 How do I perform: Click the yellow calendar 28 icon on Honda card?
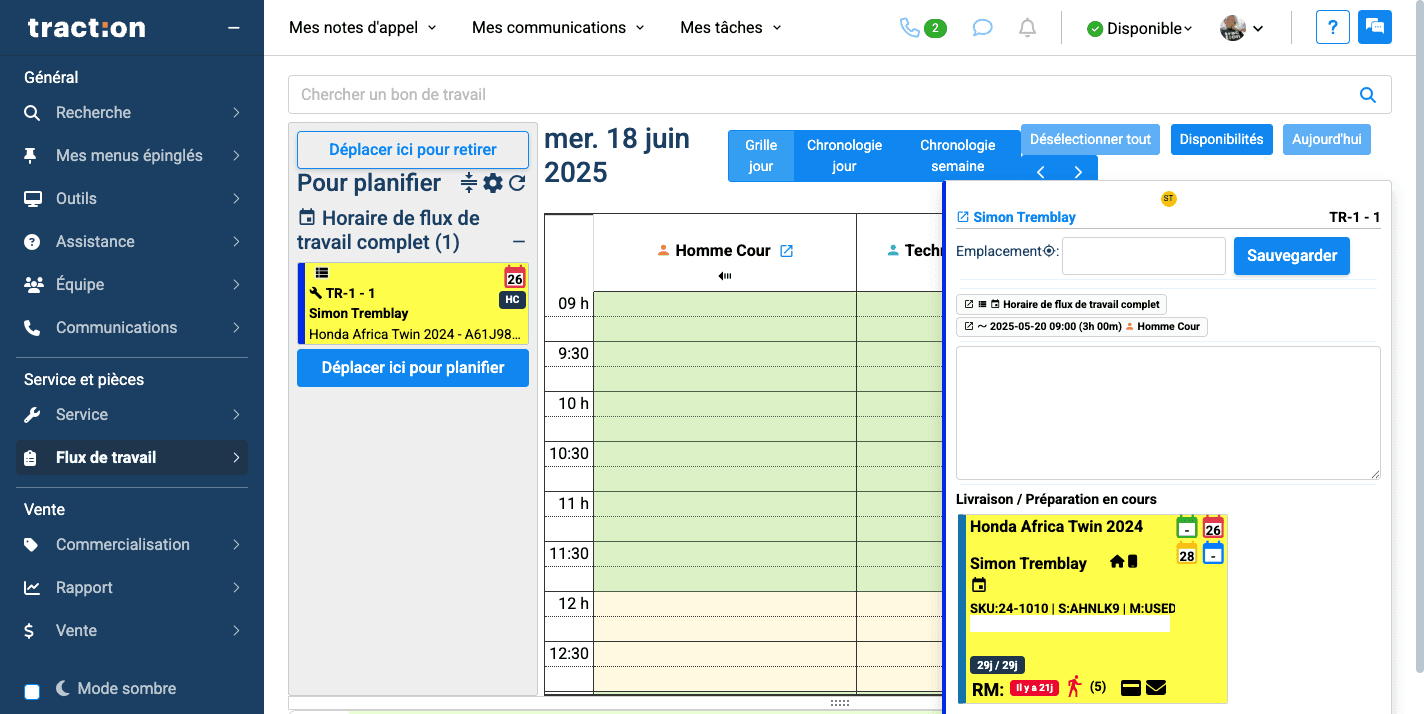click(1187, 553)
